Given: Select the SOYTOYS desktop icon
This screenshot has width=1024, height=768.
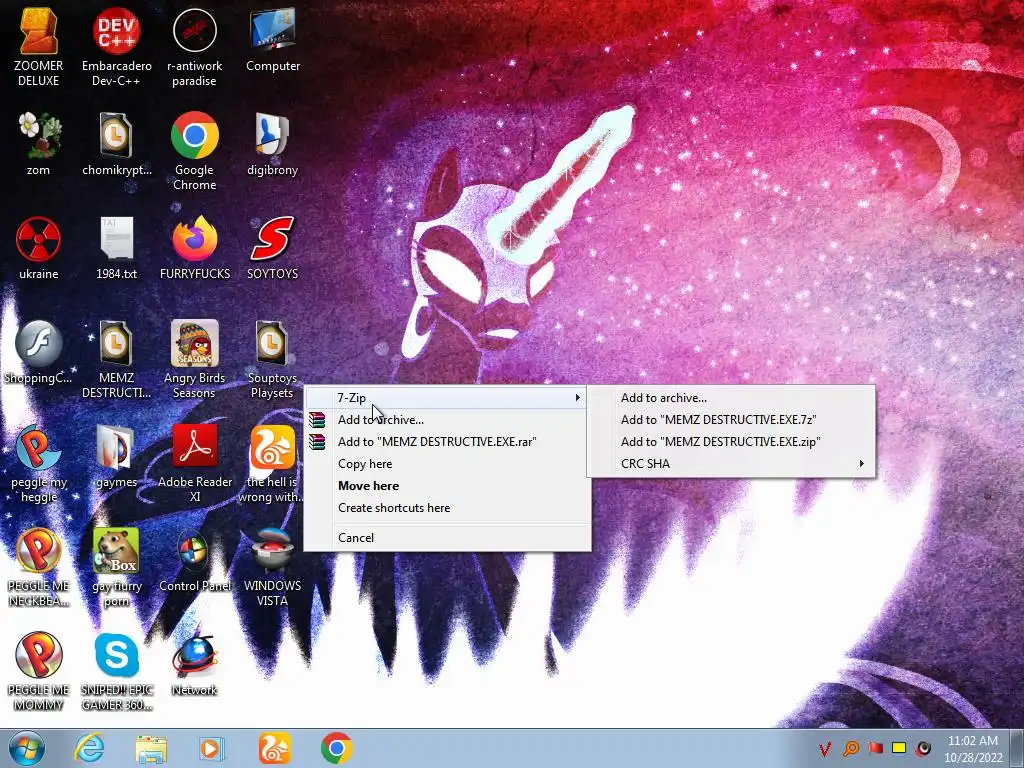Looking at the screenshot, I should [x=272, y=248].
